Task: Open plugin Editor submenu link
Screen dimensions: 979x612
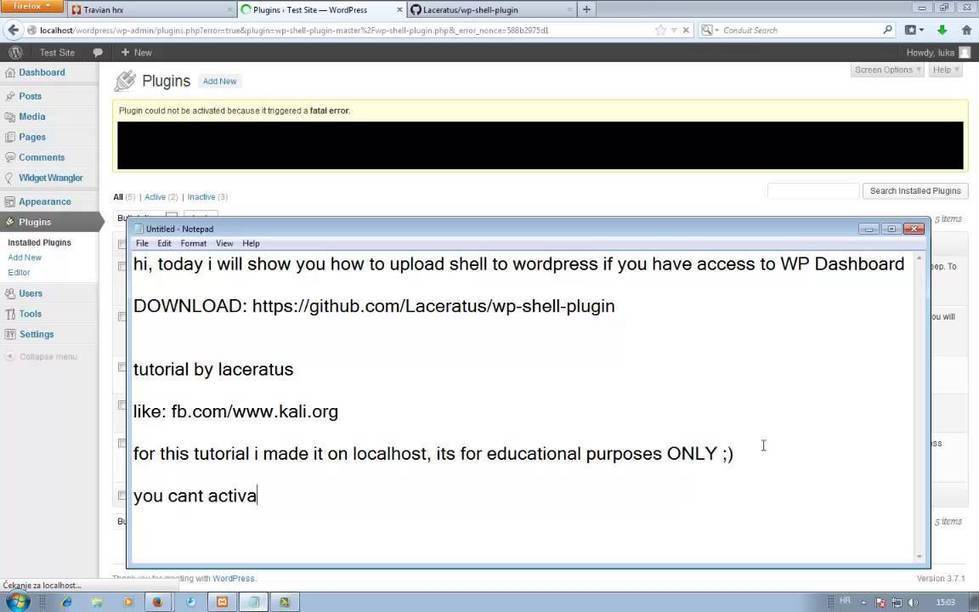Action: 19,273
